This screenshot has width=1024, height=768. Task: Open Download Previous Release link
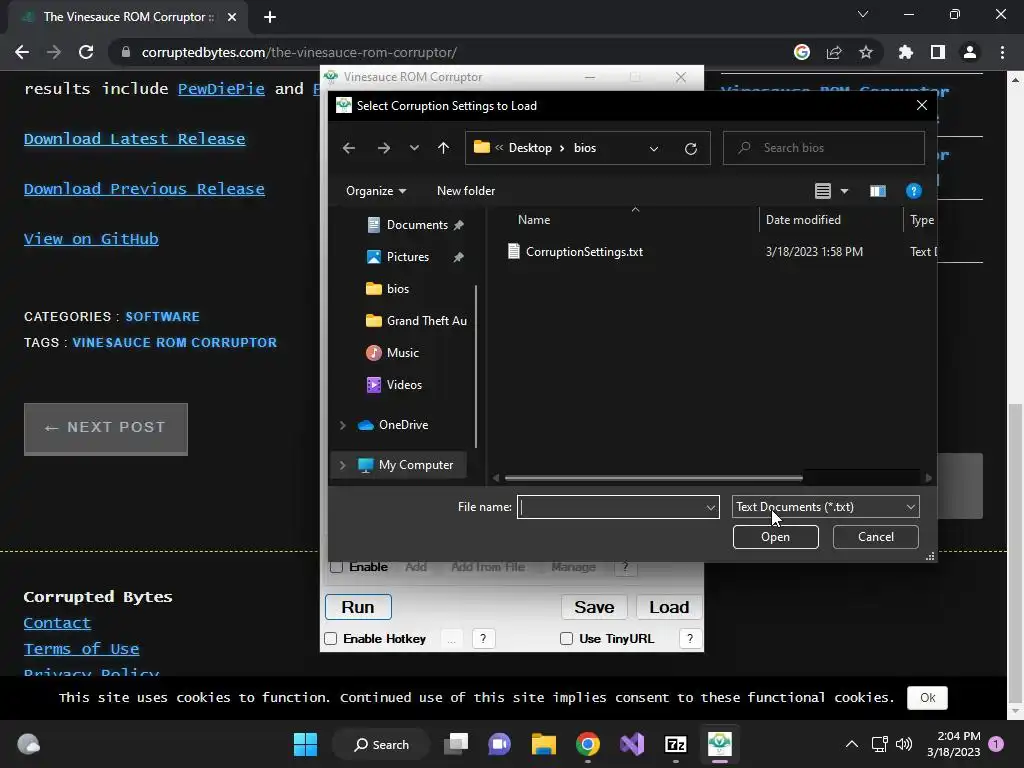[x=144, y=189]
